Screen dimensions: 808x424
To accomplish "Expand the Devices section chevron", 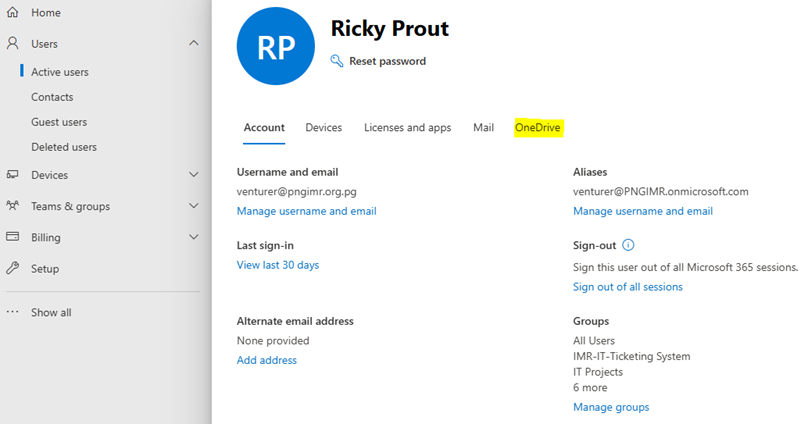I will click(194, 175).
